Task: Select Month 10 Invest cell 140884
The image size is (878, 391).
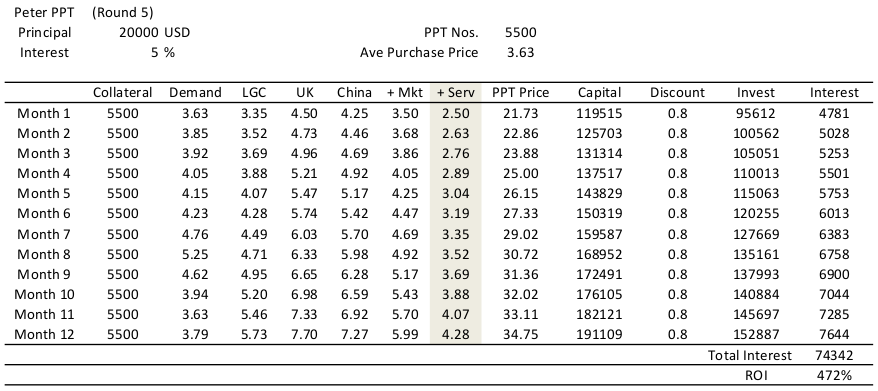Action: click(755, 294)
